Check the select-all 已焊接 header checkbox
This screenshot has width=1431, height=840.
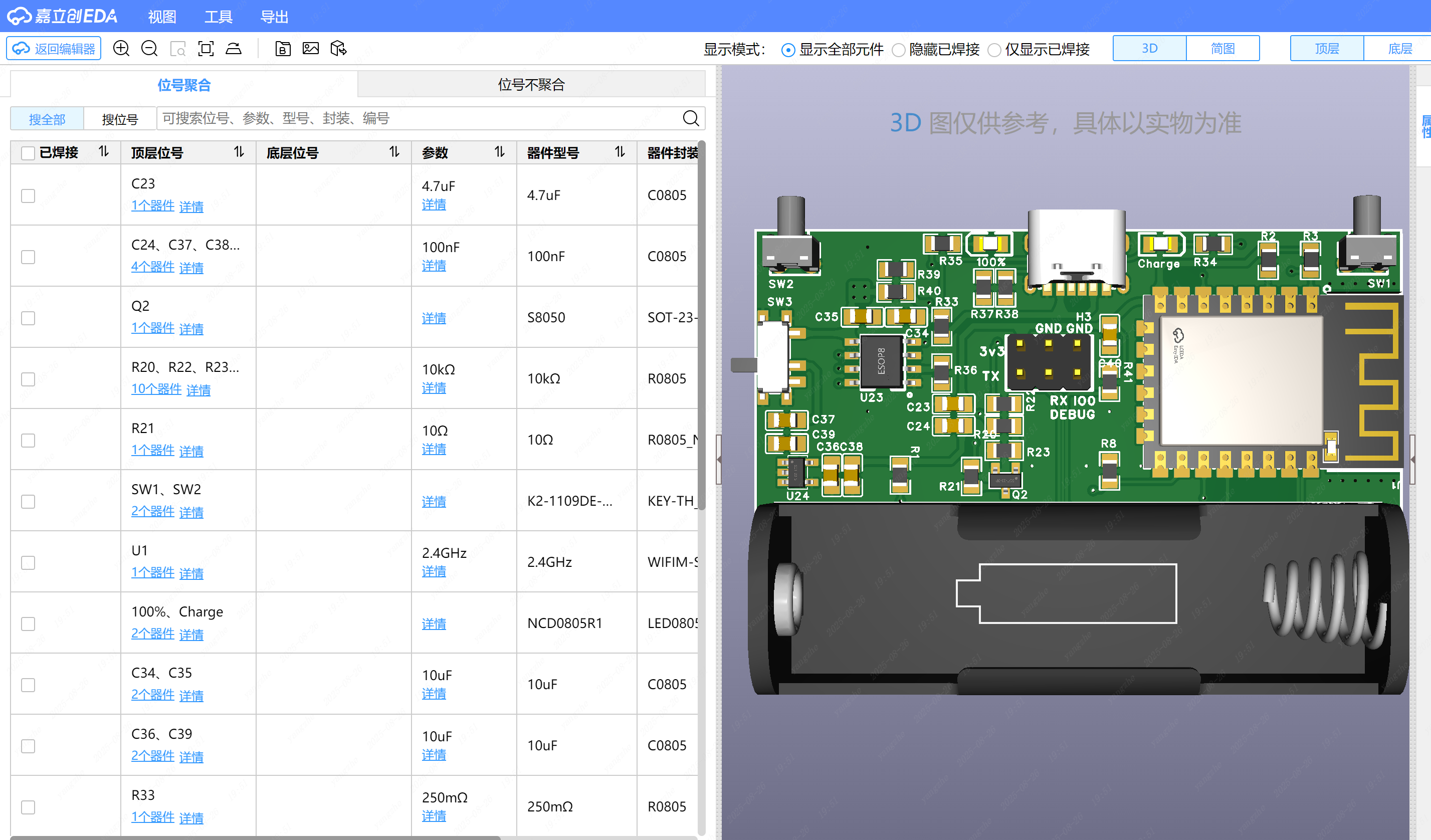coord(28,153)
